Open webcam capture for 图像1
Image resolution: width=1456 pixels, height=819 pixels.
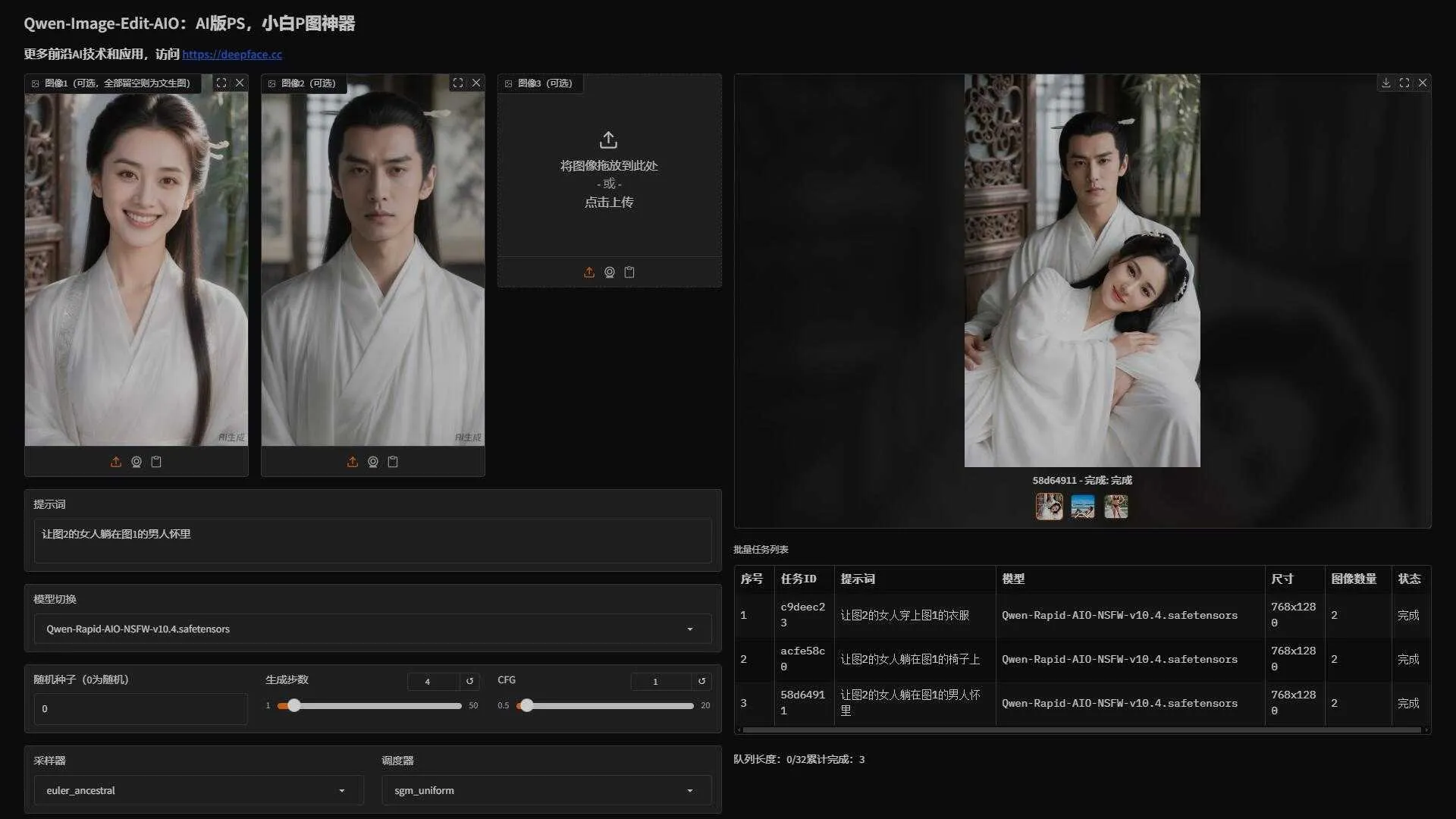(x=136, y=461)
